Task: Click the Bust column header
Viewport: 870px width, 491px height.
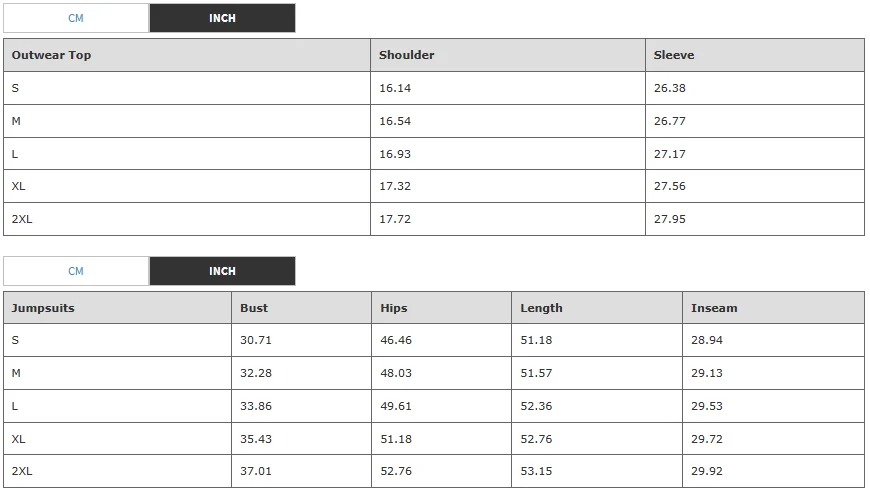Action: [x=254, y=308]
